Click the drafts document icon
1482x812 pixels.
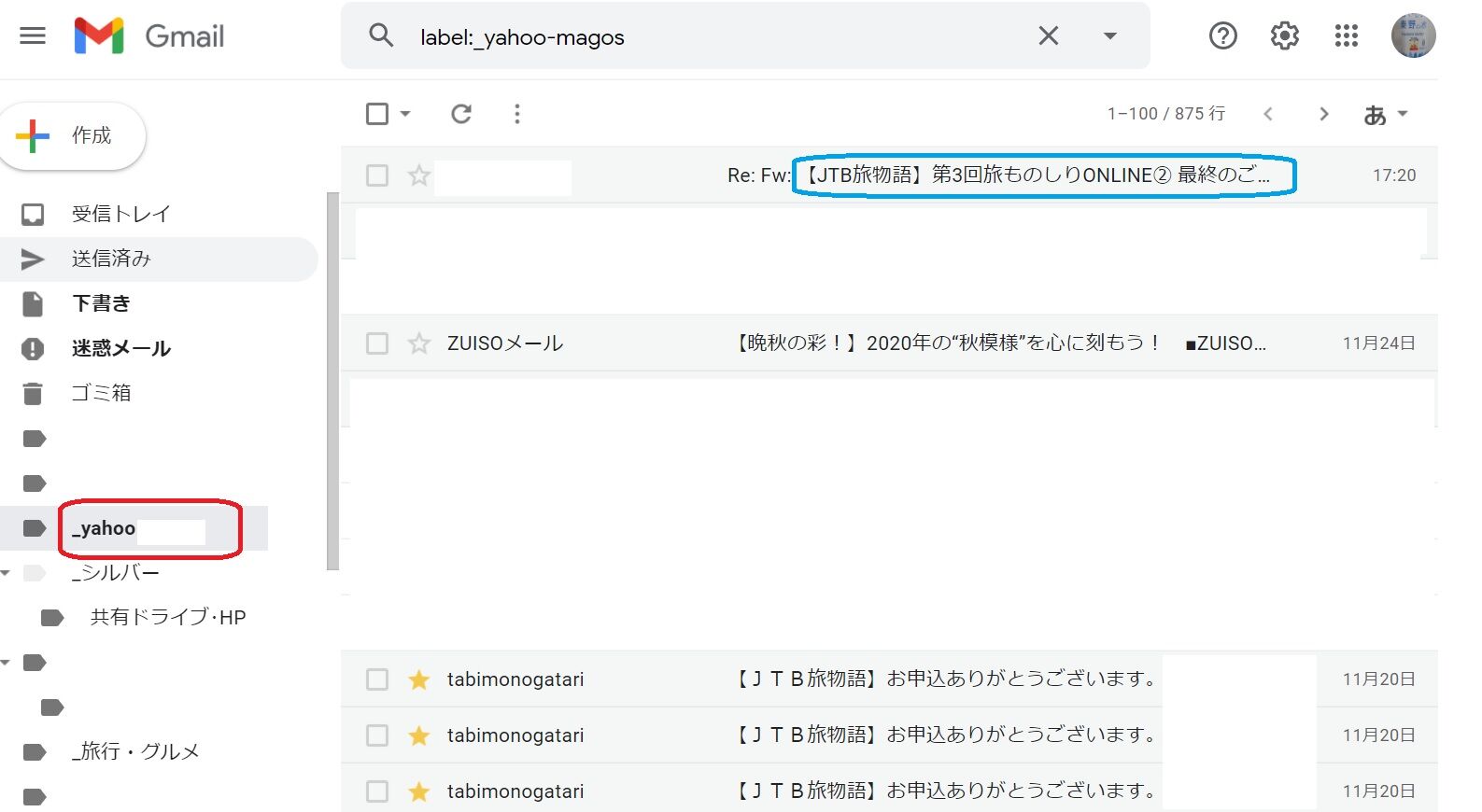(33, 304)
